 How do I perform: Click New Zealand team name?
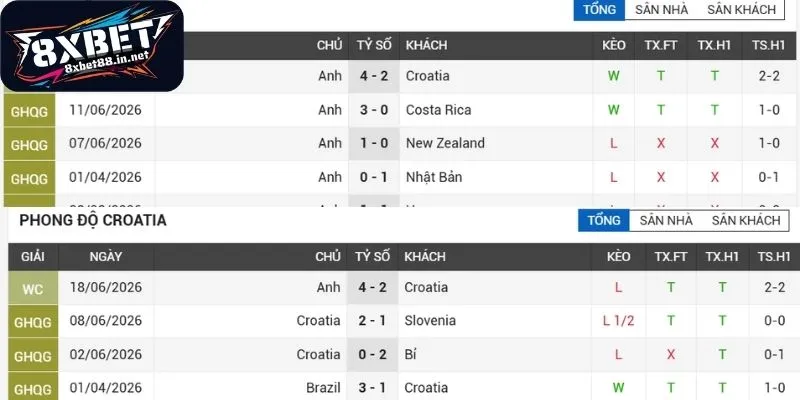(445, 143)
